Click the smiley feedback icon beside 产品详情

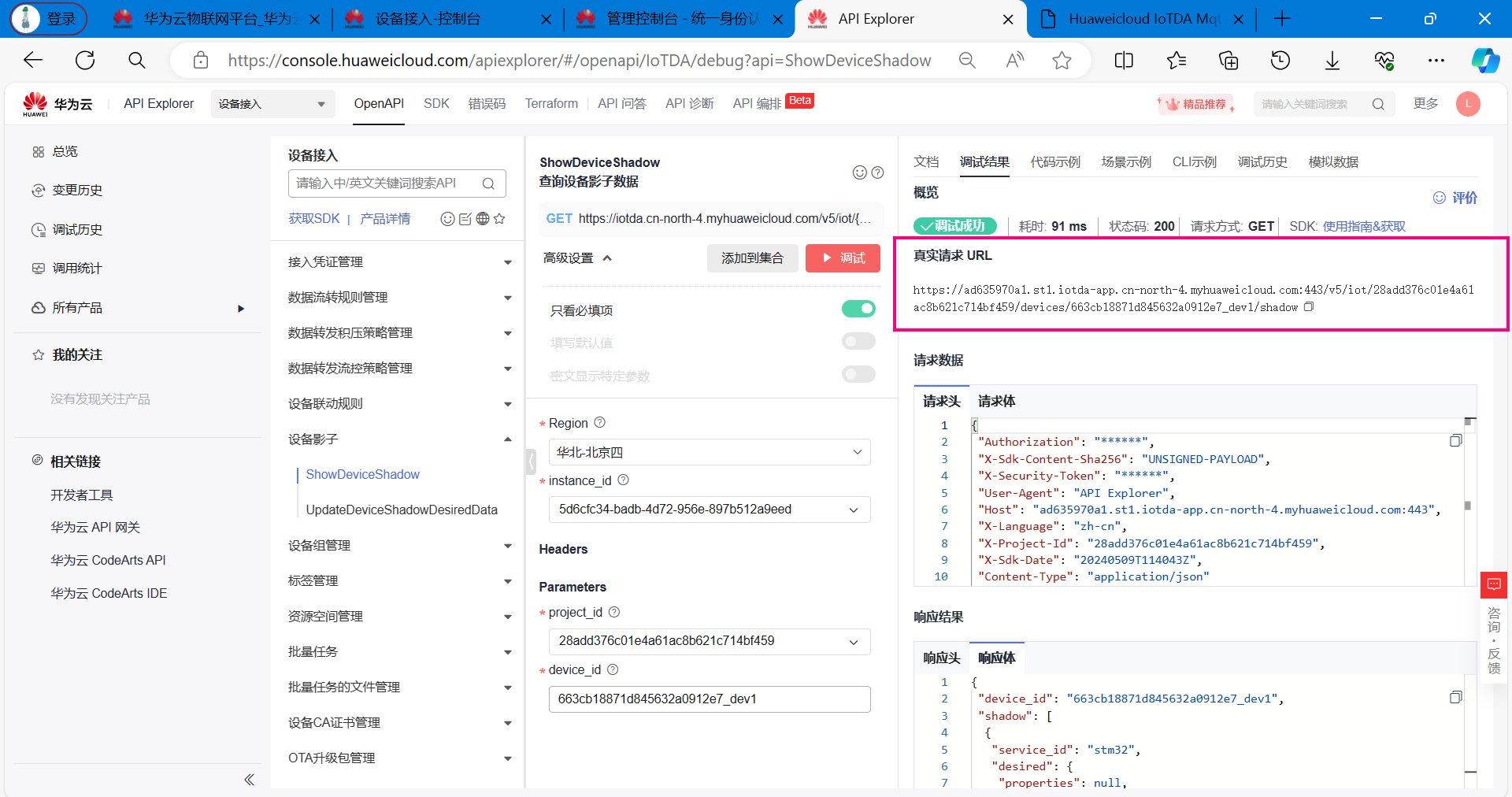click(447, 219)
